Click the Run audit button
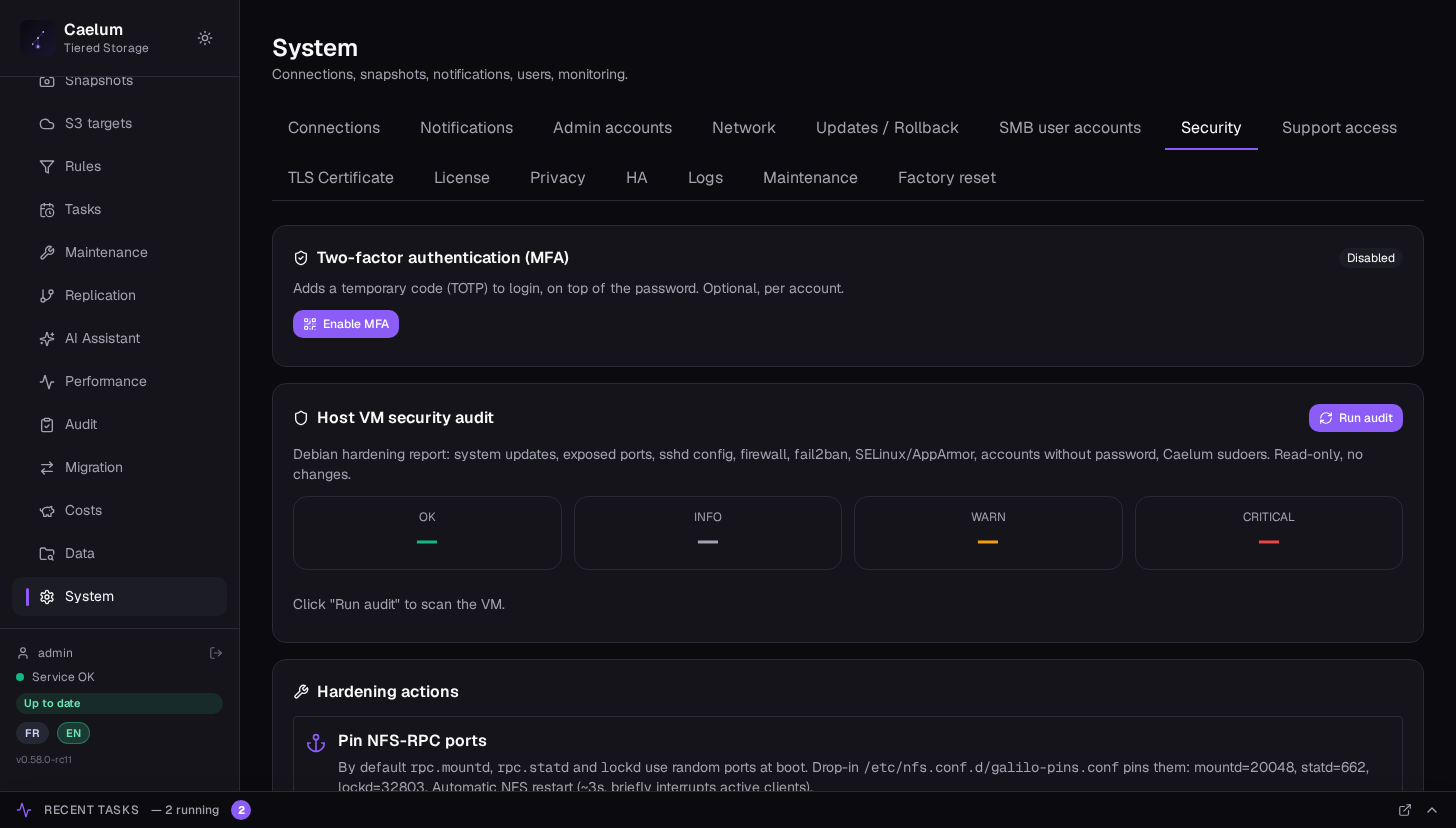 pos(1356,418)
